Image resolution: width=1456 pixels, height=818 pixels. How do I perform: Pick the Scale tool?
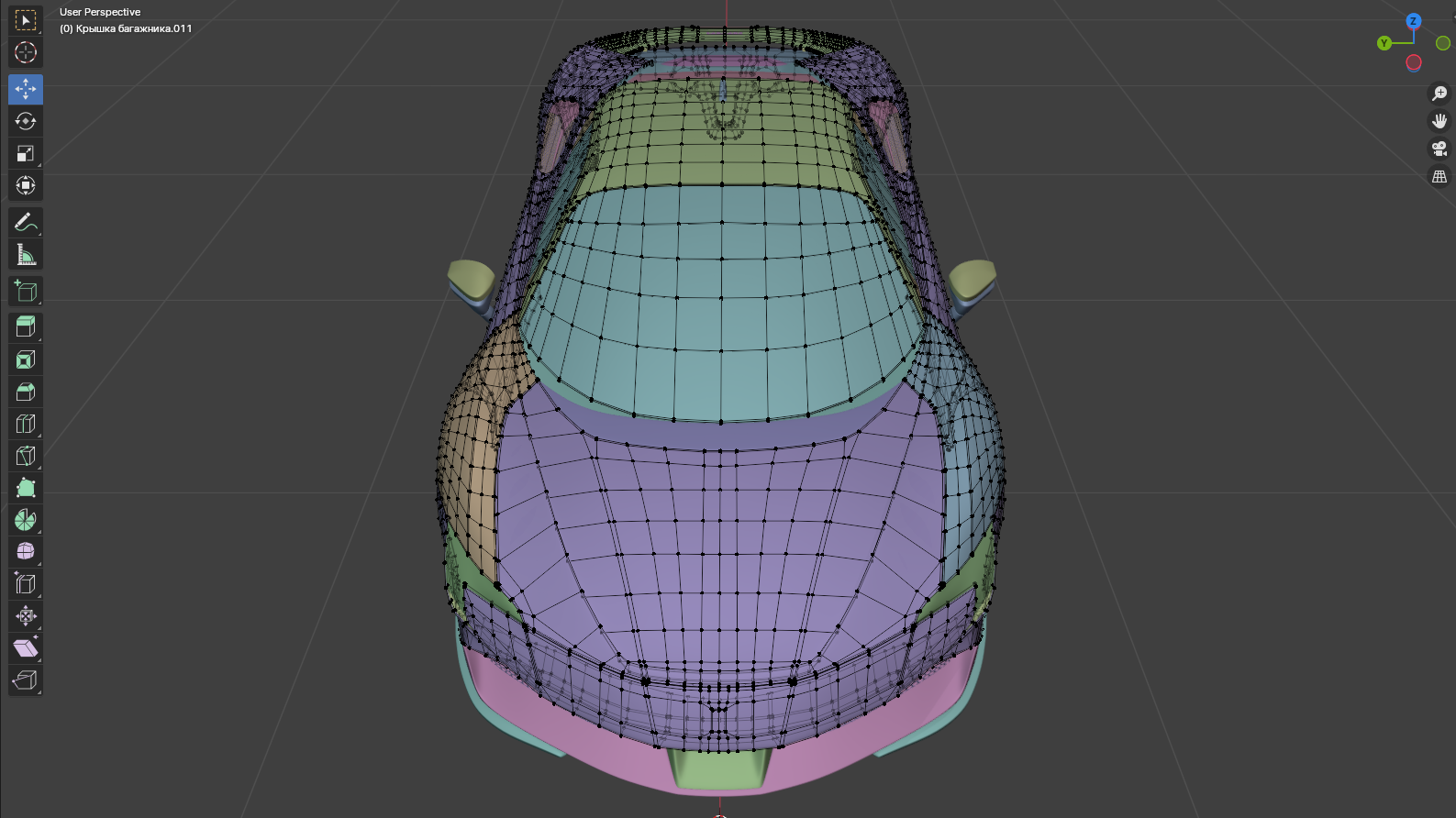[26, 153]
